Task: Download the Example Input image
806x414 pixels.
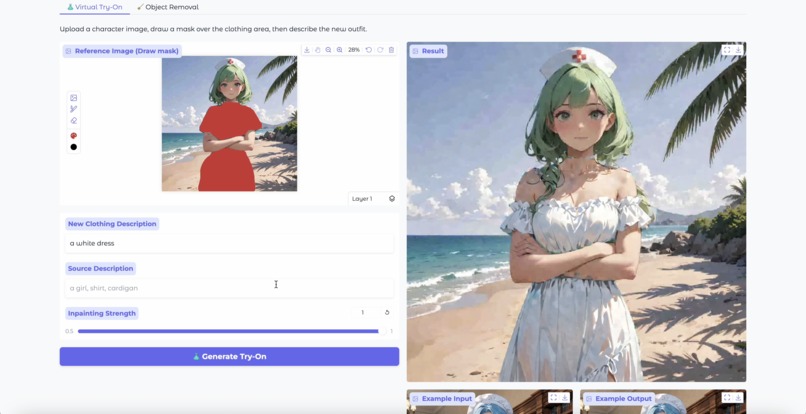Action: tap(564, 397)
